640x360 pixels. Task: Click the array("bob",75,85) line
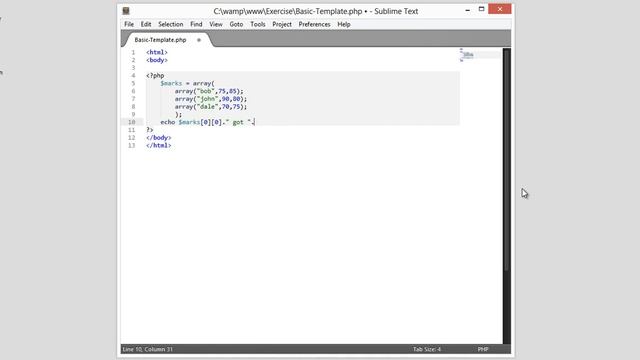[x=209, y=91]
